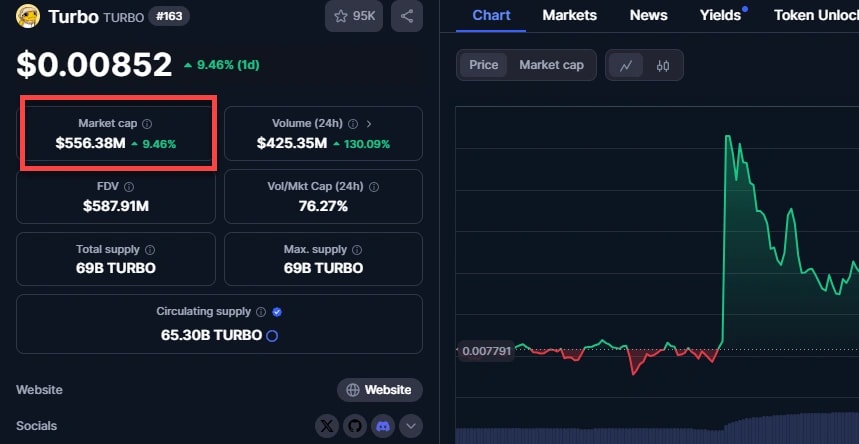Screen dimensions: 859x444
Task: Open the News tab
Action: point(648,15)
